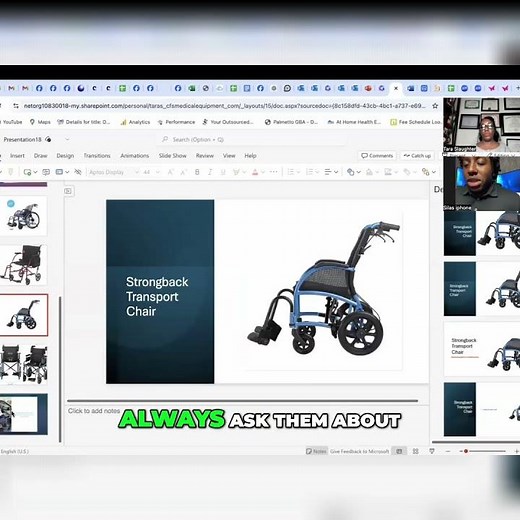Open the Slide Show ribbon tab
Viewport: 520px width, 520px height.
coord(173,156)
